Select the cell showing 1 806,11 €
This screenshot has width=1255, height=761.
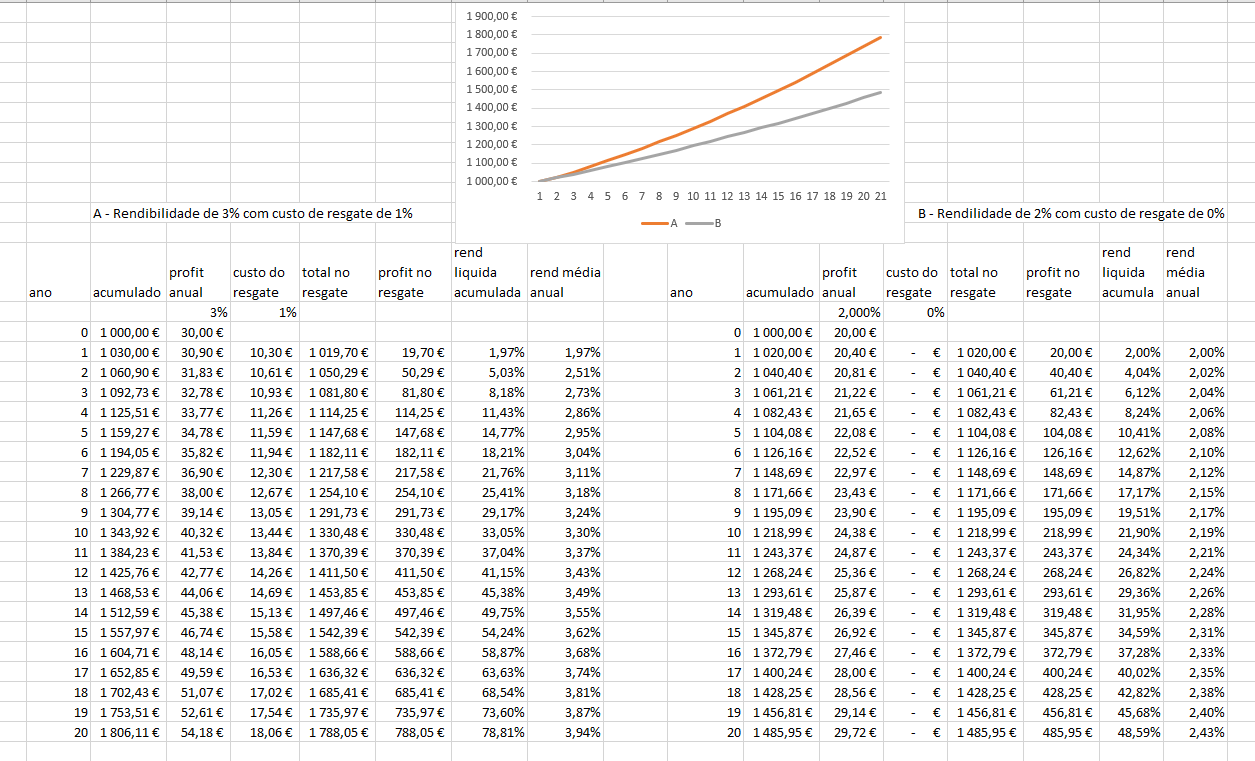(x=129, y=733)
